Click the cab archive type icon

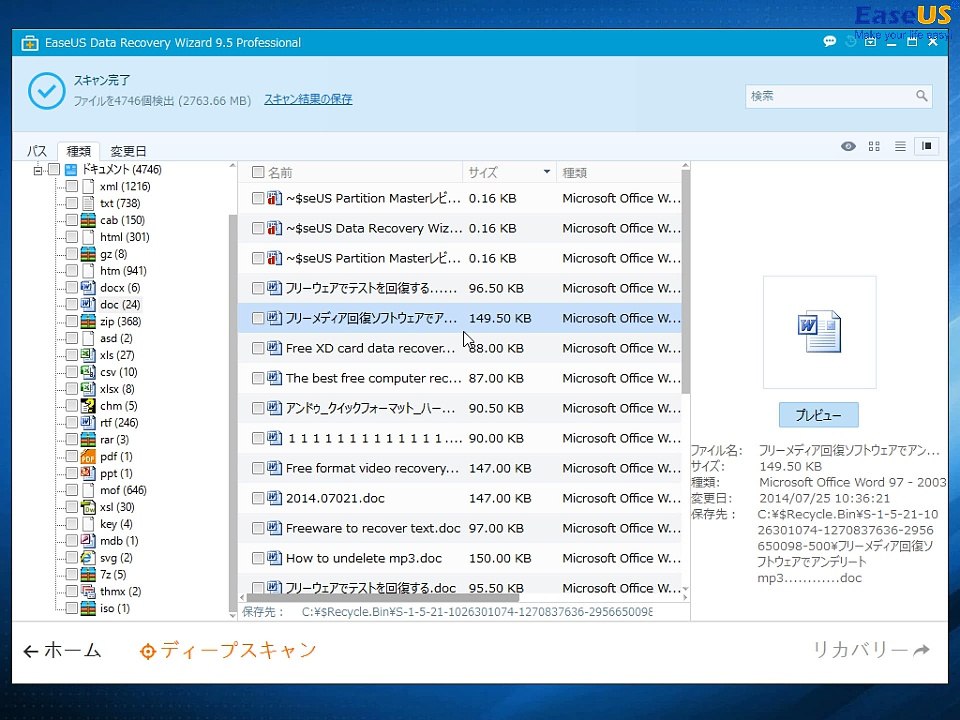click(x=88, y=220)
